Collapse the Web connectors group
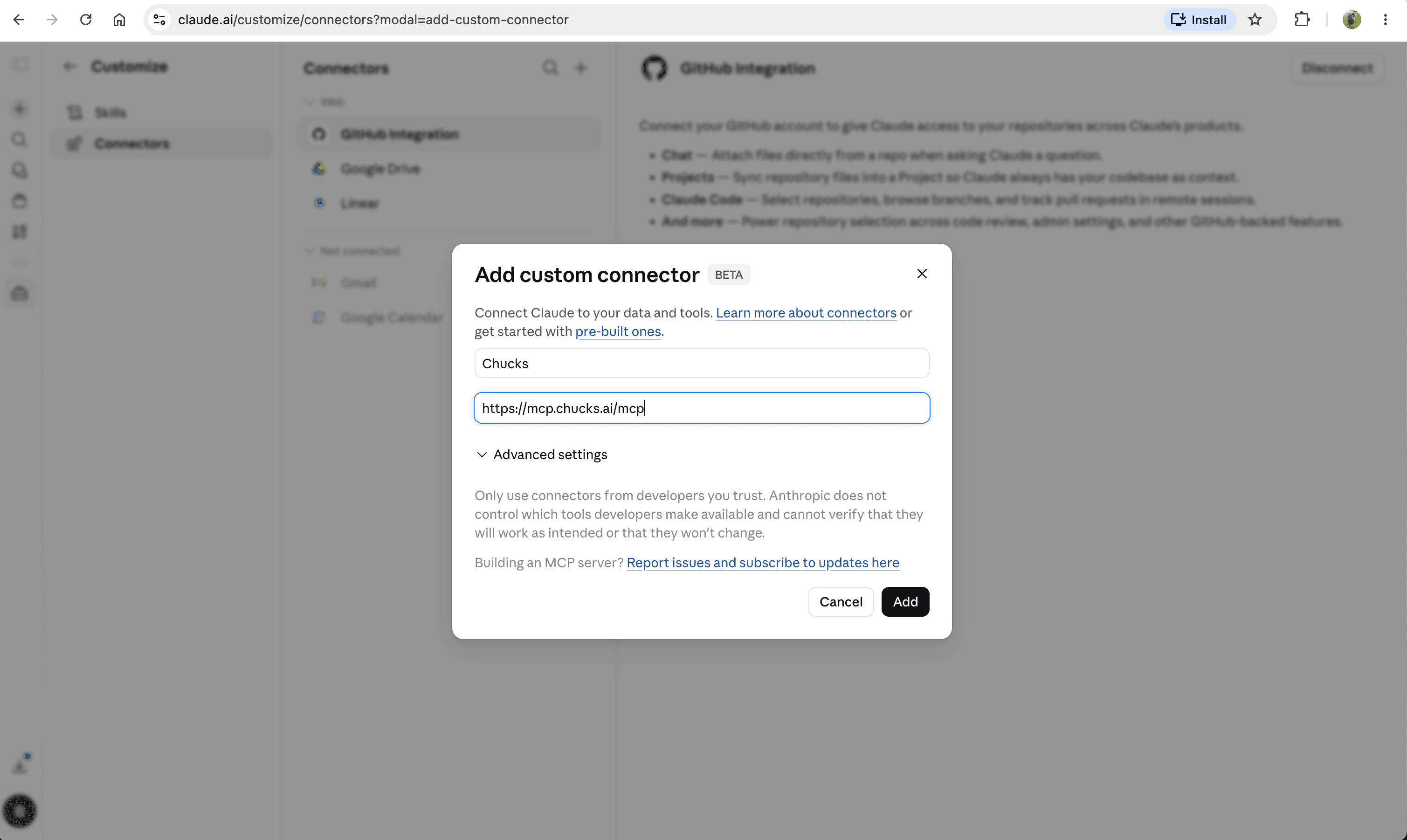 click(x=324, y=102)
